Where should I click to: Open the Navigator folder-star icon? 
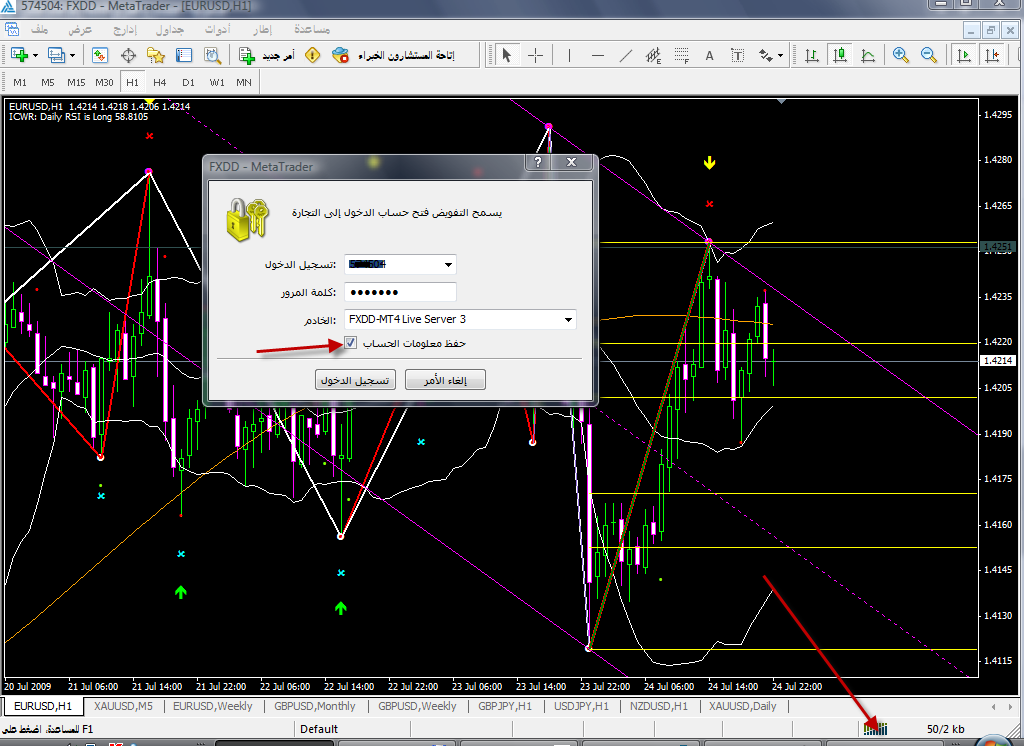[x=155, y=56]
